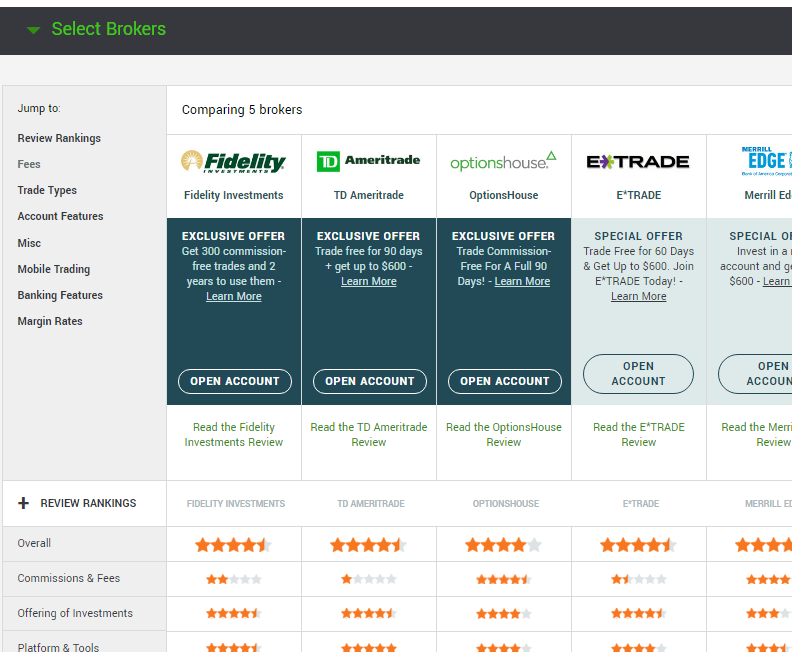Open OptionsHouse's Learn More offer link

[522, 281]
